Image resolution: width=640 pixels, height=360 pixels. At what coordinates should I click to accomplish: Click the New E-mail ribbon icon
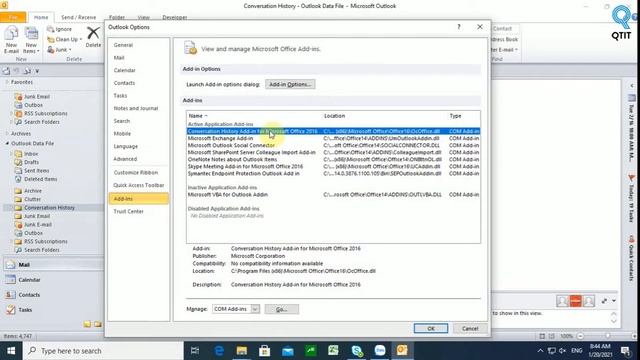point(11,40)
